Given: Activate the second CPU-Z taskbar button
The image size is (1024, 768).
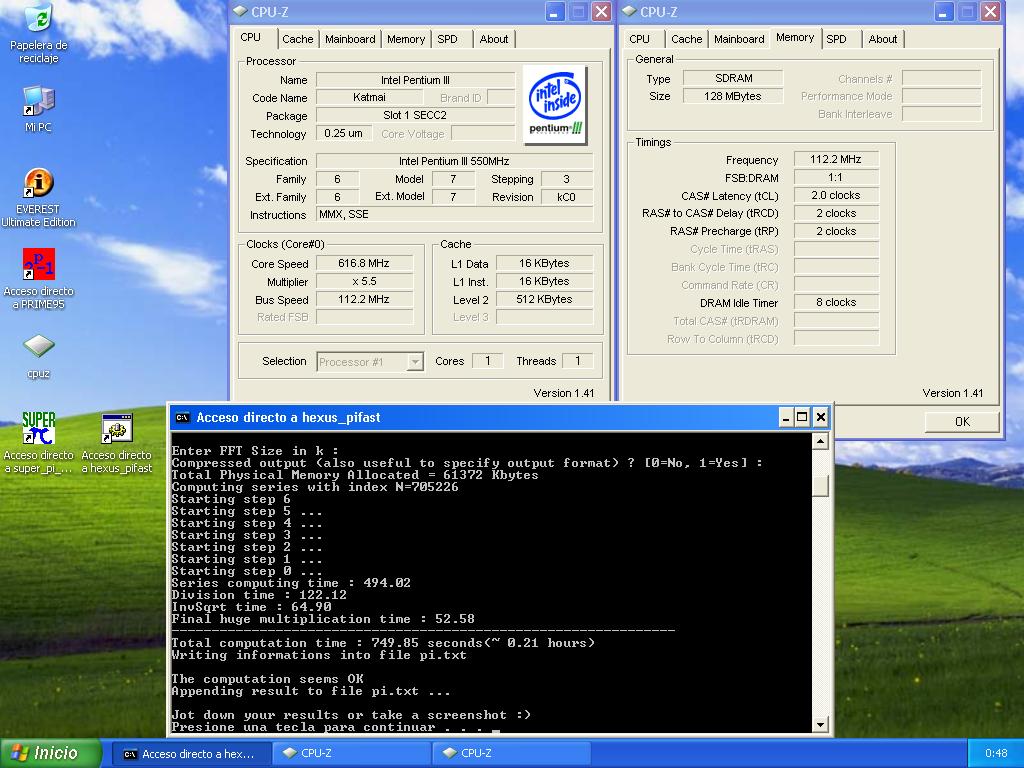Looking at the screenshot, I should (511, 754).
